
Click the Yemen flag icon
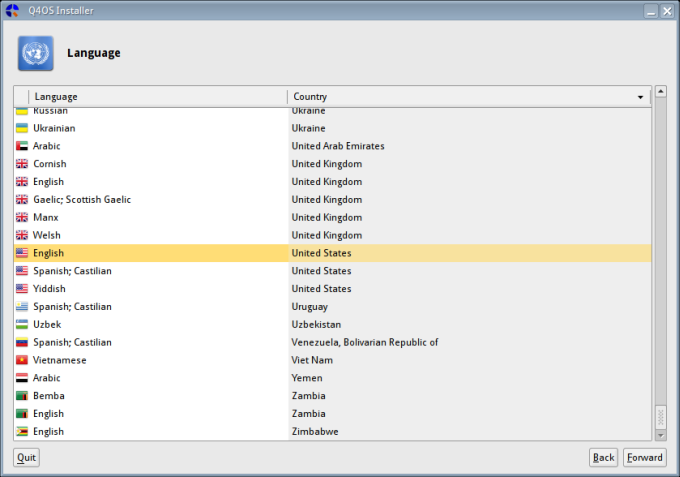pos(22,378)
